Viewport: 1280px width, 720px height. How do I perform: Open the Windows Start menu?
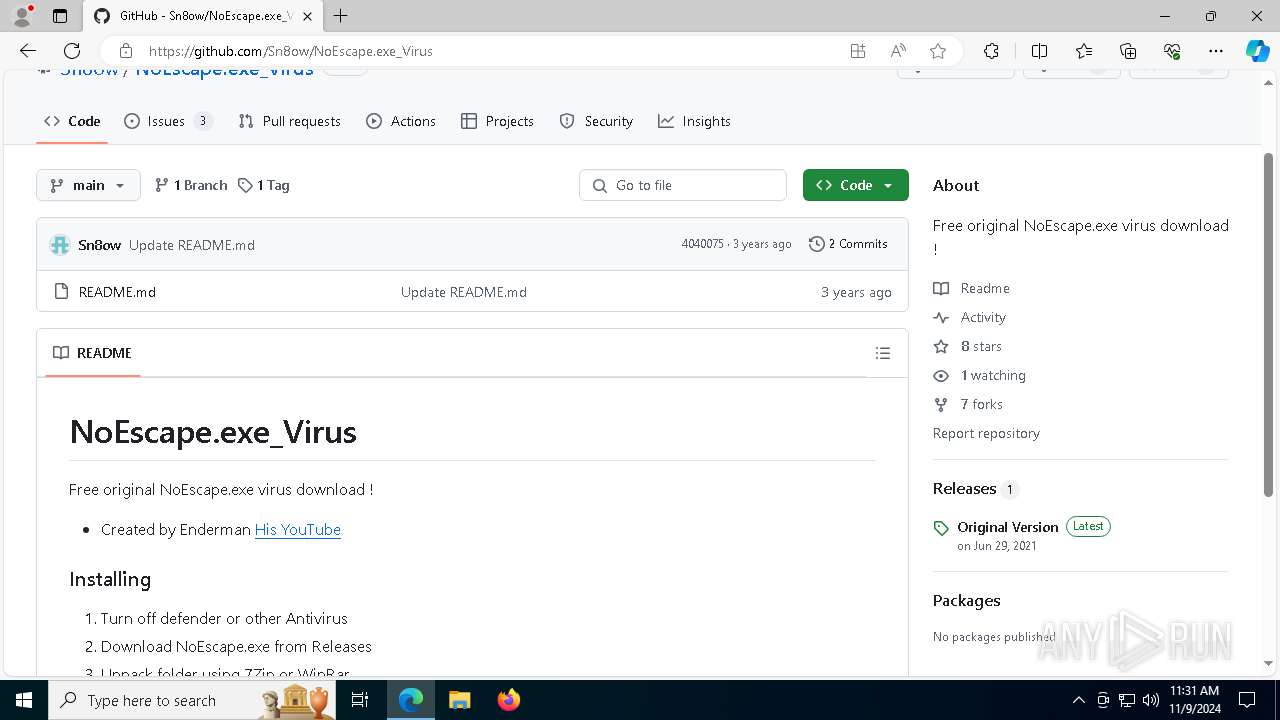(24, 700)
